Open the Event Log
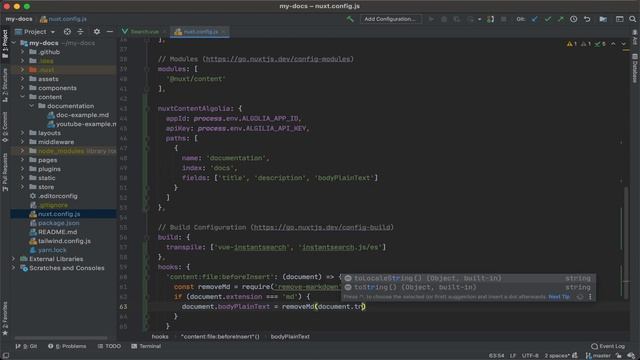The width and height of the screenshot is (640, 360). [x=608, y=346]
